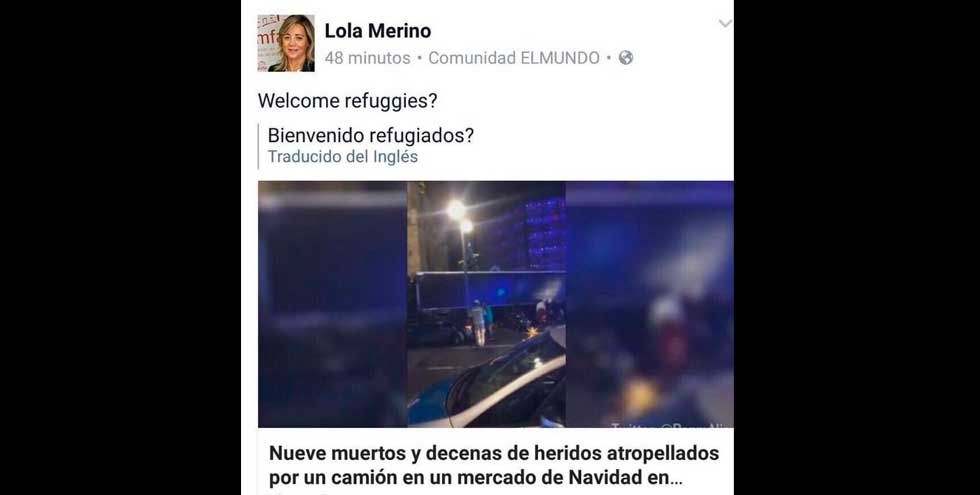980x495 pixels.
Task: Click the globe public-privacy icon
Action: [x=626, y=58]
